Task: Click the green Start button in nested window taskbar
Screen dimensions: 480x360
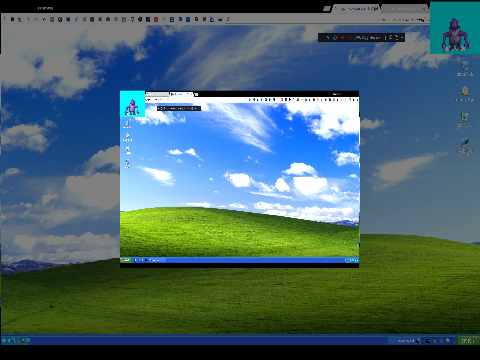Action: pos(126,260)
